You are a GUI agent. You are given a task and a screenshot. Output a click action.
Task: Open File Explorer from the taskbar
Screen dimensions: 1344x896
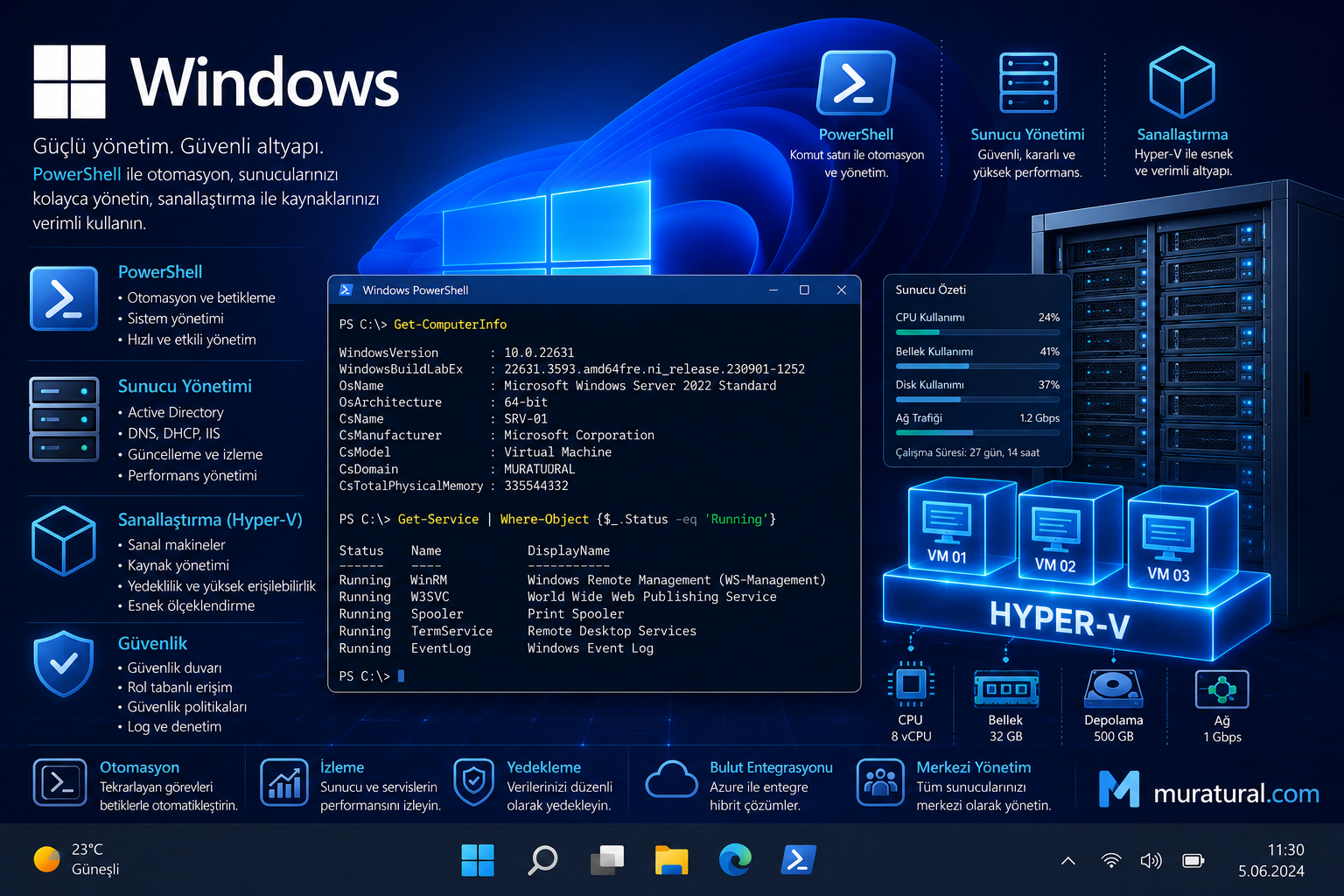point(671,860)
